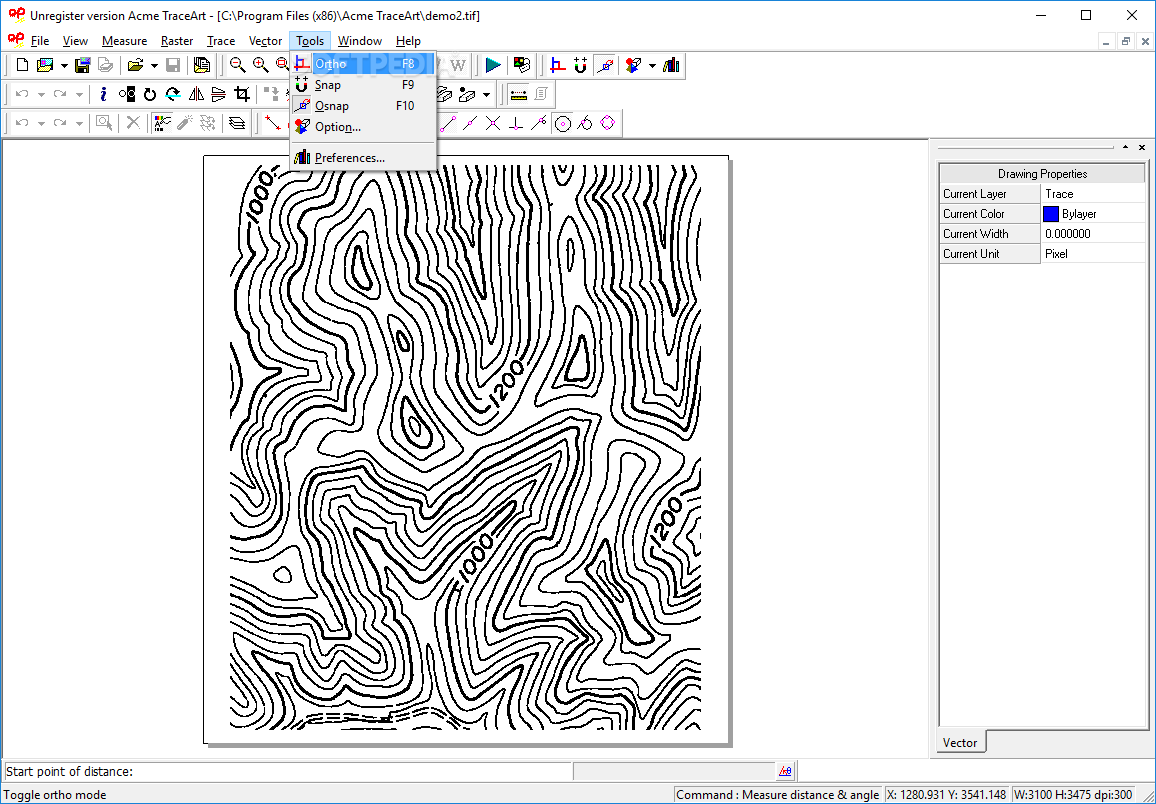Open the Vector menu
1156x804 pixels.
click(x=265, y=41)
